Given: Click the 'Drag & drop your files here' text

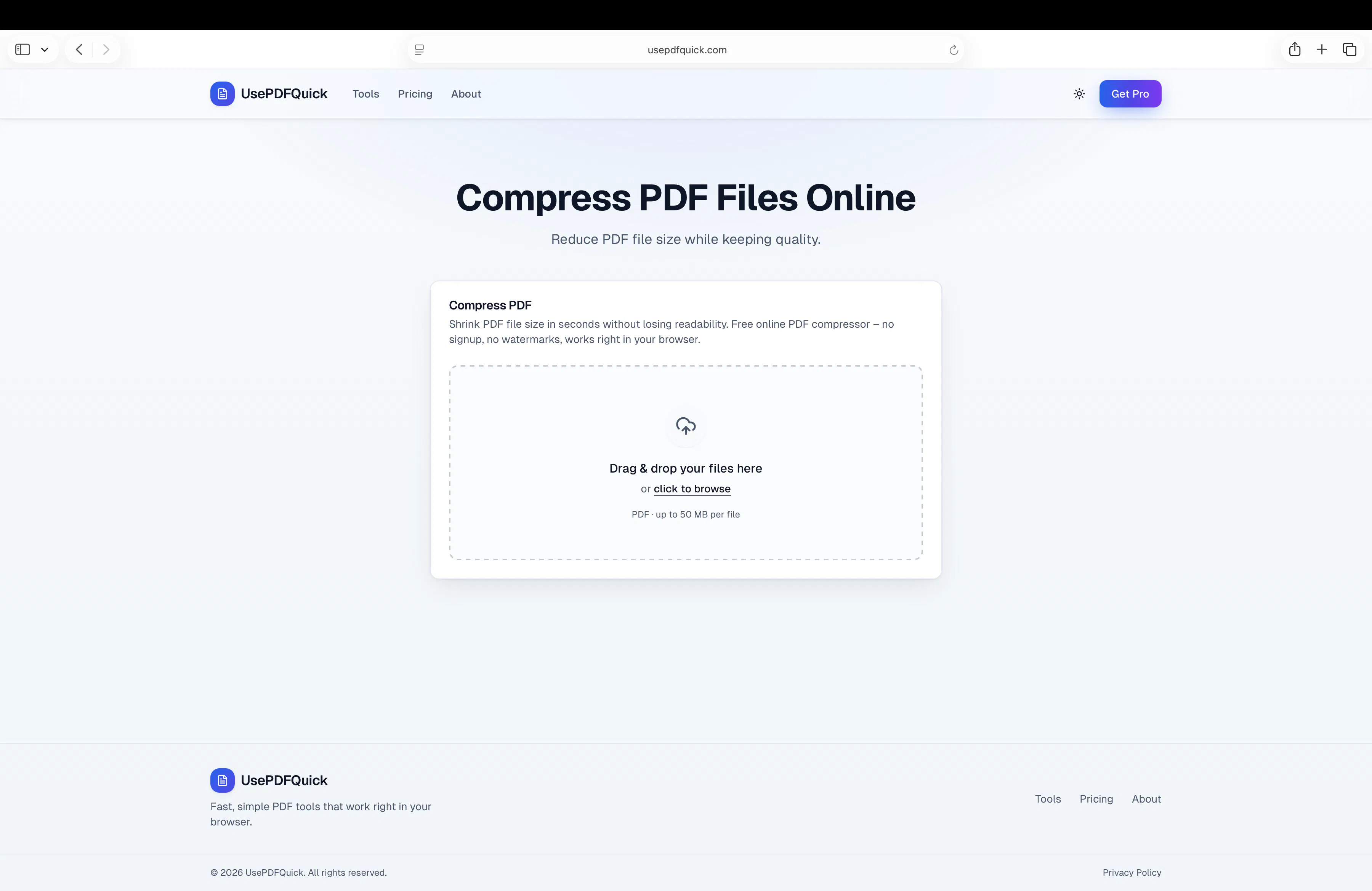Looking at the screenshot, I should 686,468.
